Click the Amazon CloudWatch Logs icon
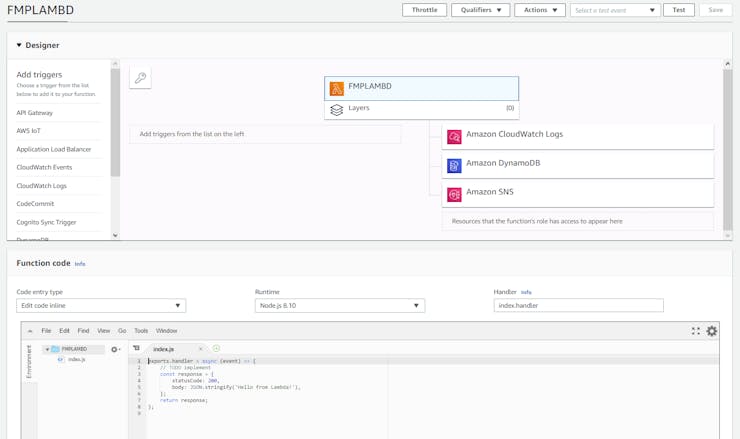 pyautogui.click(x=454, y=136)
